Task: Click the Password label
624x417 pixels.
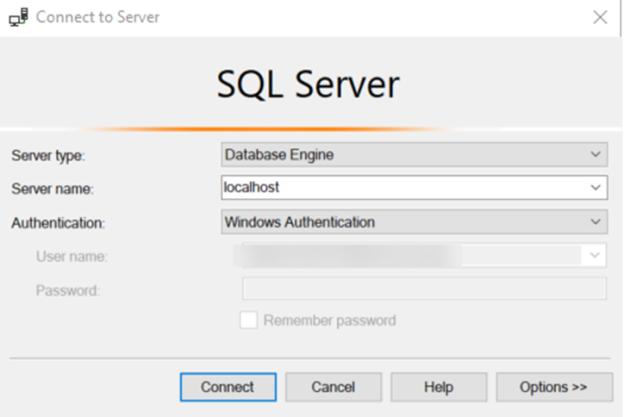Action: [x=68, y=290]
